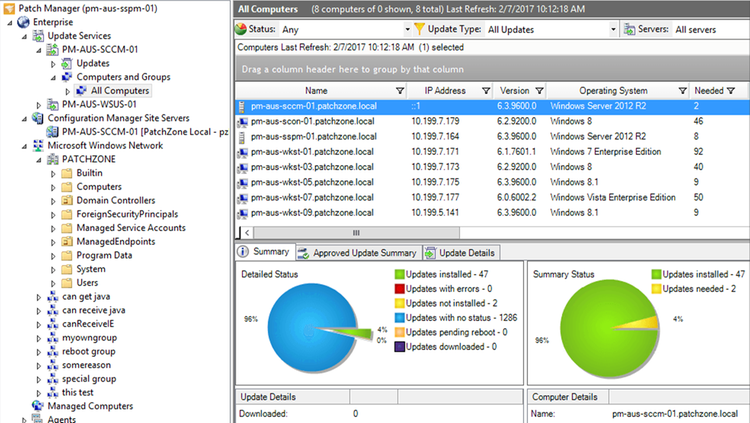This screenshot has height=423, width=750.
Task: Click the green 'Updates installed - 47' detailed swatch
Action: pos(399,275)
